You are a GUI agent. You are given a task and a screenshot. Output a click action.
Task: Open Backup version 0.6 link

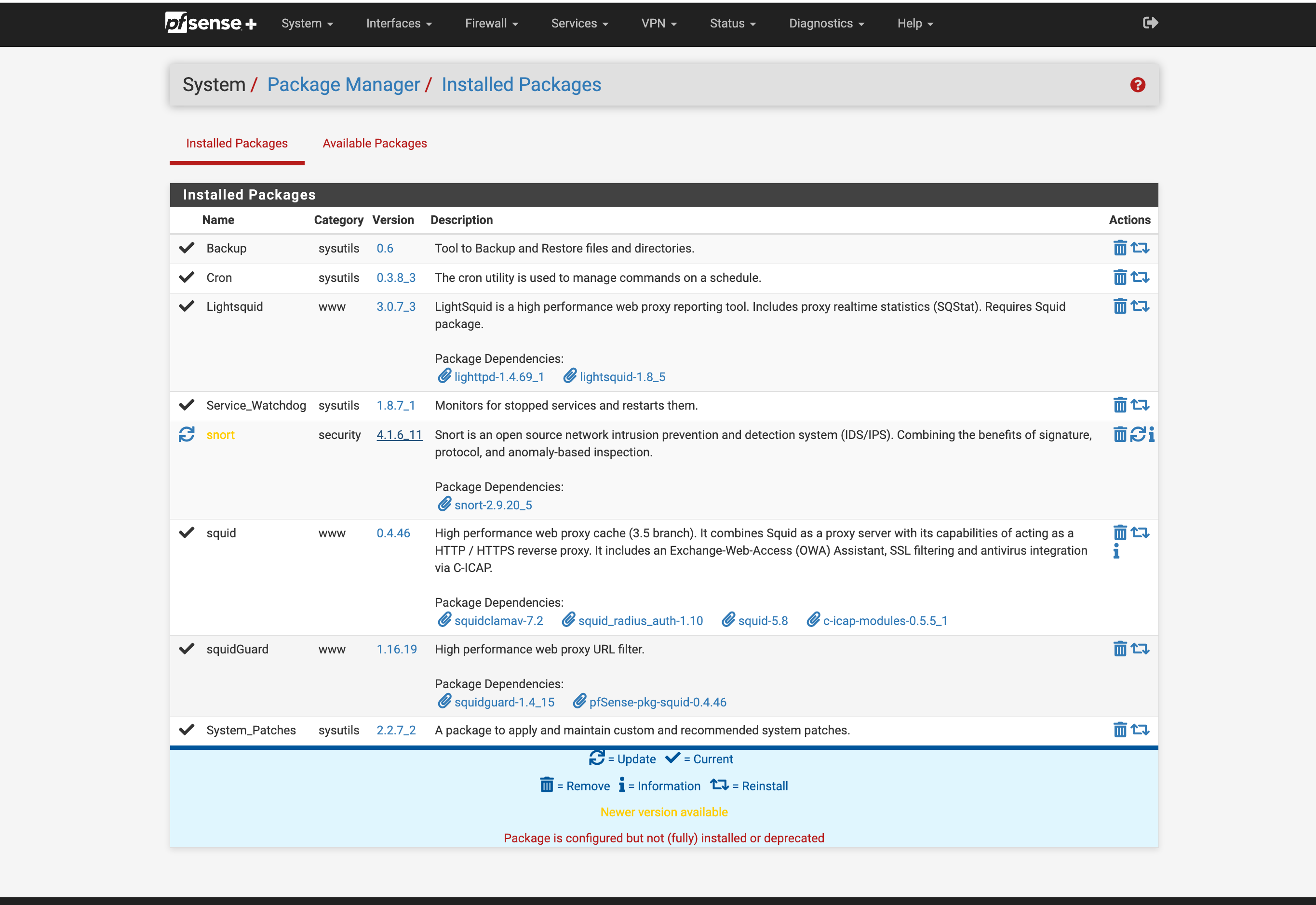(x=385, y=248)
